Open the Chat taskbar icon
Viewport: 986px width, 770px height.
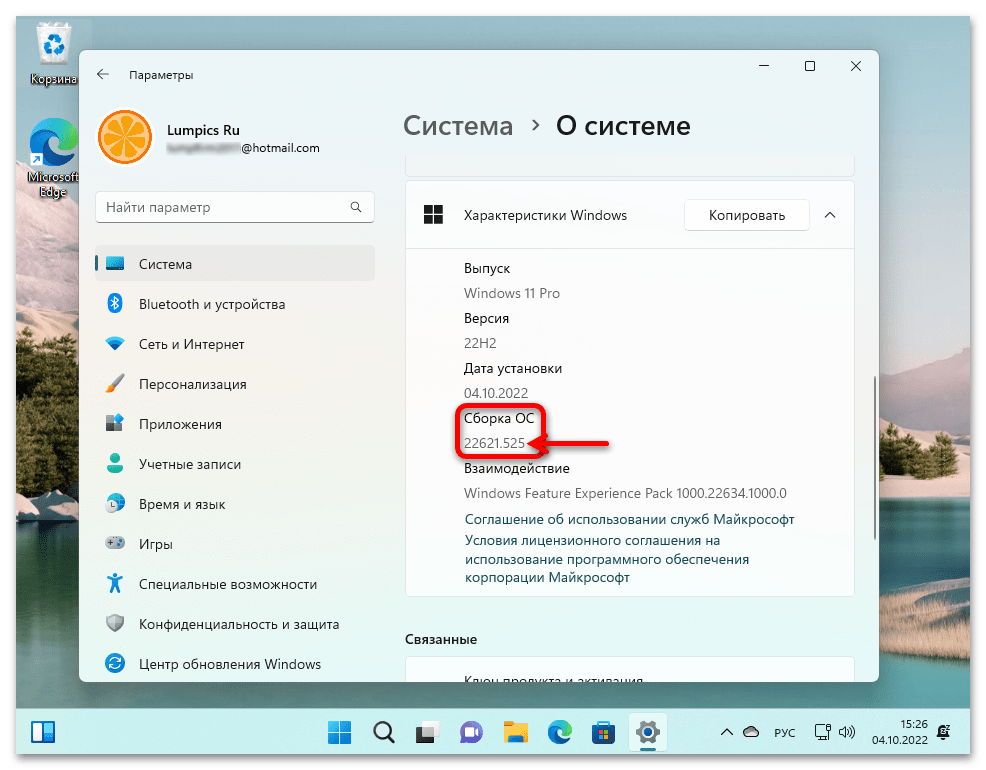click(471, 732)
